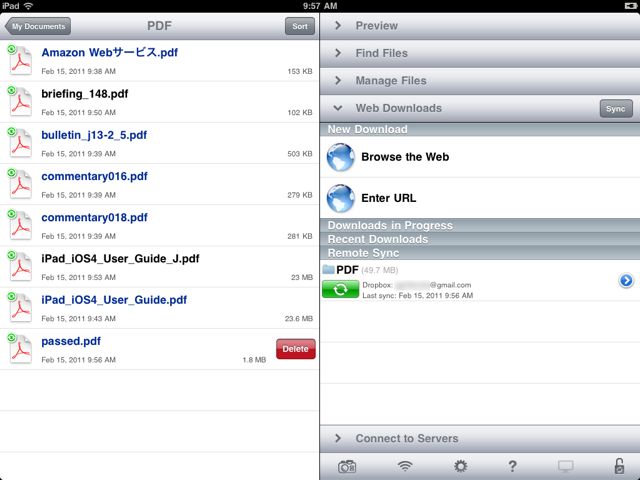Open settings via the gear icon
Screen dimensions: 640x480
[x=460, y=466]
